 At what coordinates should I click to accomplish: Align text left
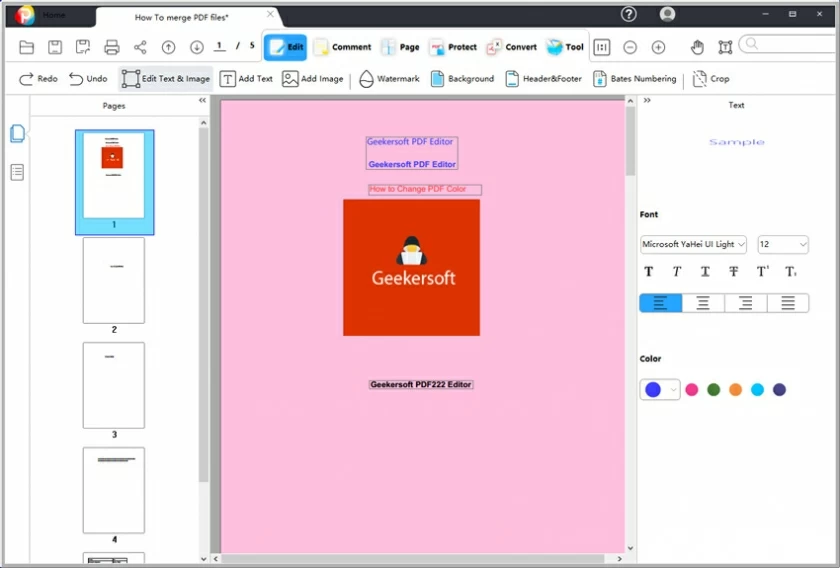tap(661, 303)
